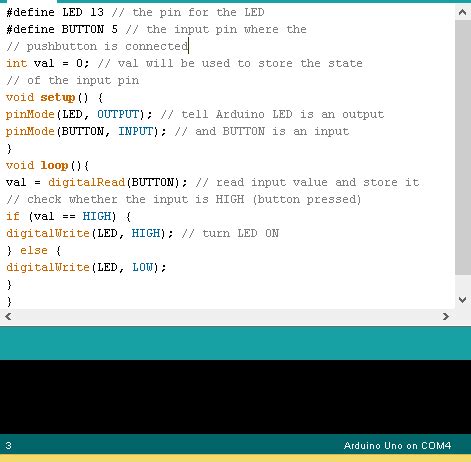471x462 pixels.
Task: Click the vertical scrollbar thumb
Action: (x=463, y=147)
